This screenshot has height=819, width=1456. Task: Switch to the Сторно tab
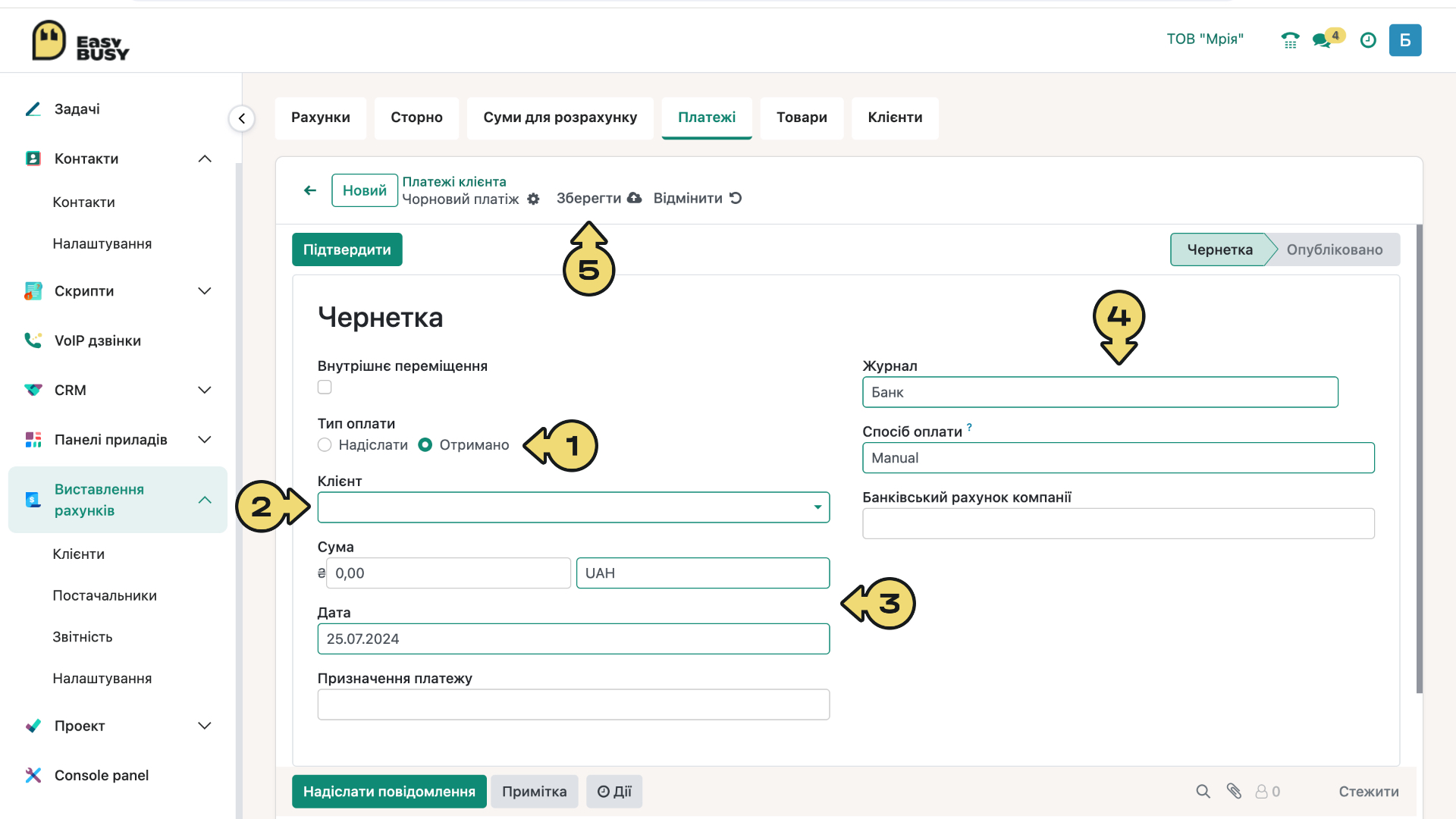[x=417, y=118]
